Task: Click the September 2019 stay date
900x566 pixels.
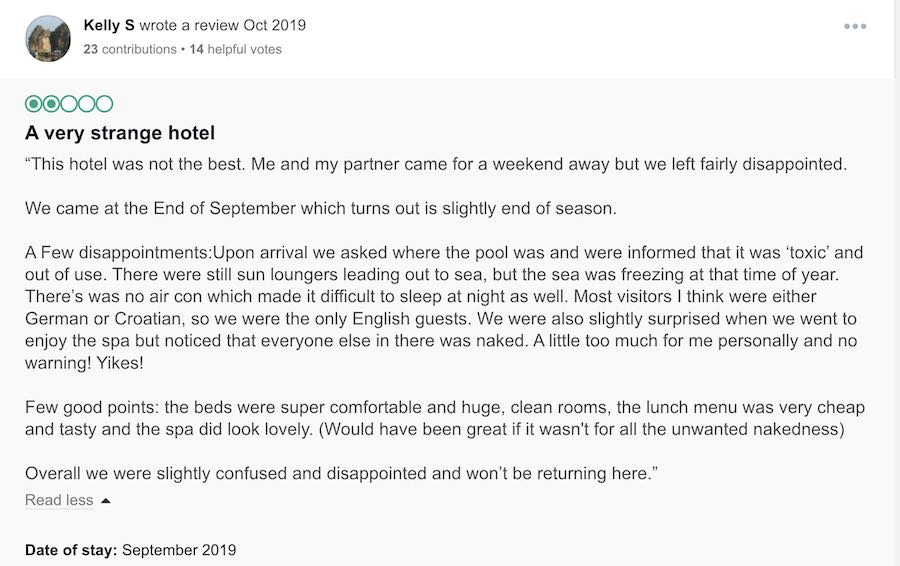Action: click(x=179, y=550)
